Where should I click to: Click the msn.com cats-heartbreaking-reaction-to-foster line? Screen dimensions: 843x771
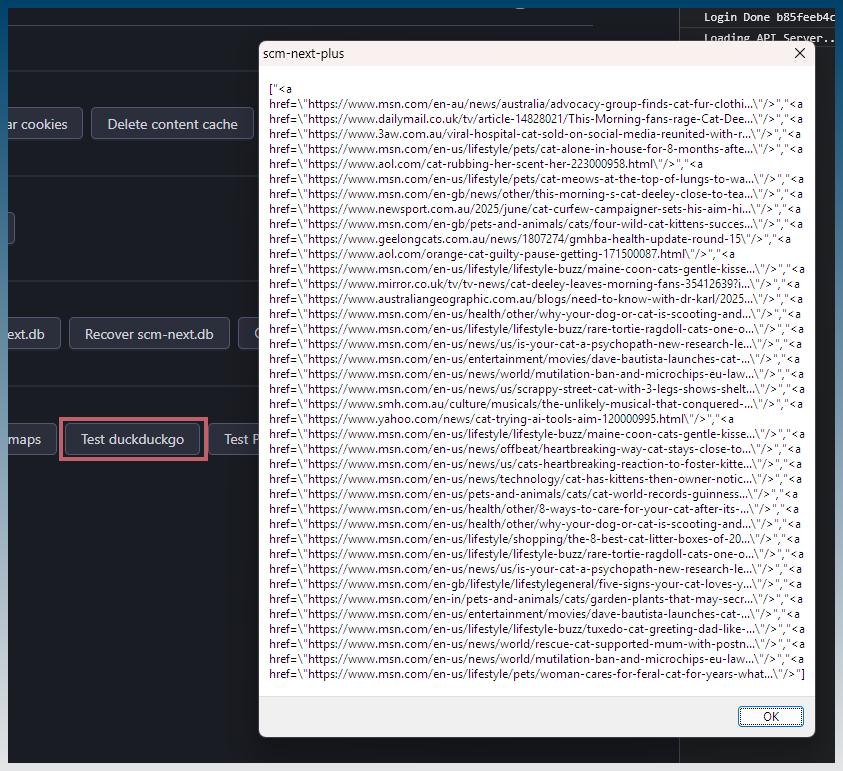pyautogui.click(x=535, y=464)
